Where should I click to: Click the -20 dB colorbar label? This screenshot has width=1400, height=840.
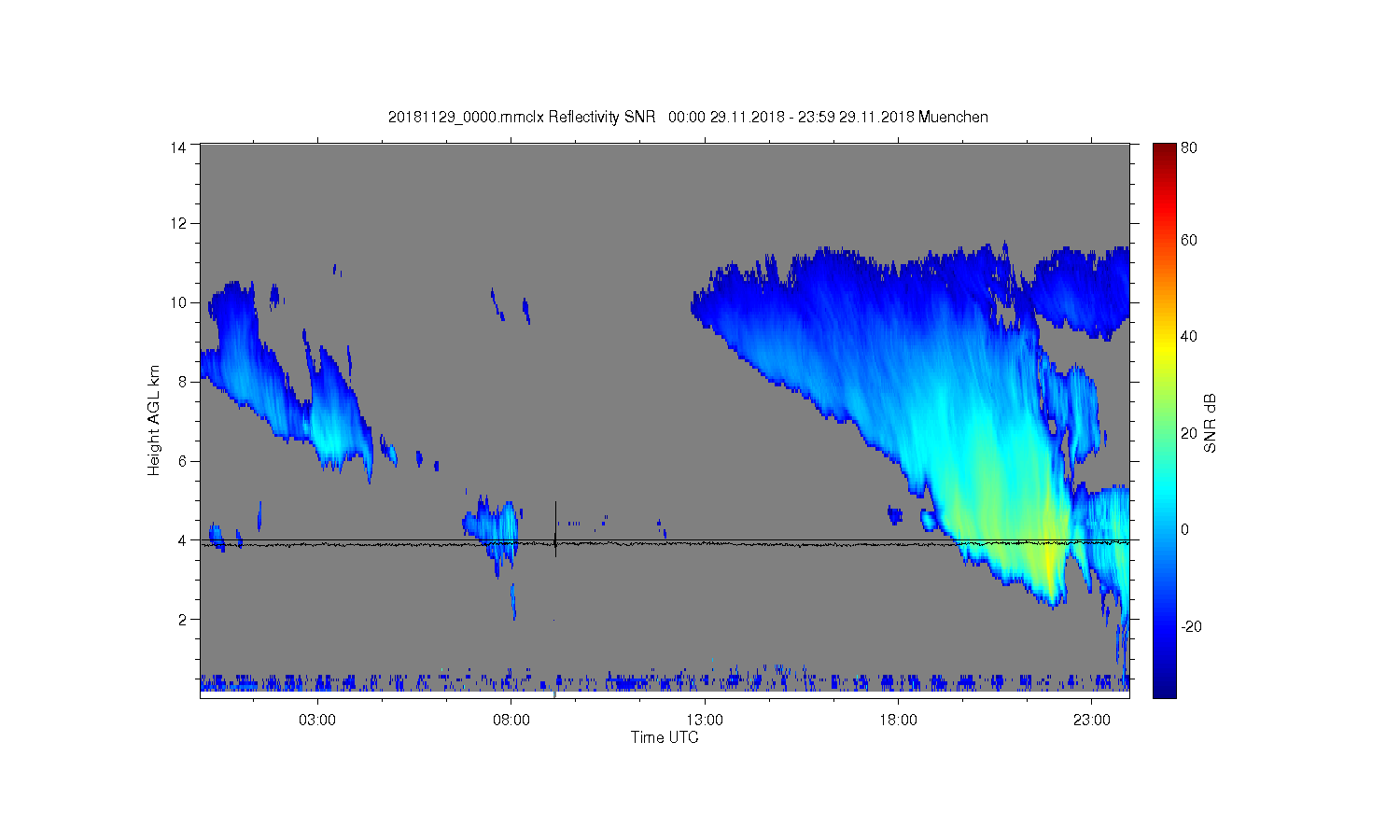pyautogui.click(x=1192, y=626)
